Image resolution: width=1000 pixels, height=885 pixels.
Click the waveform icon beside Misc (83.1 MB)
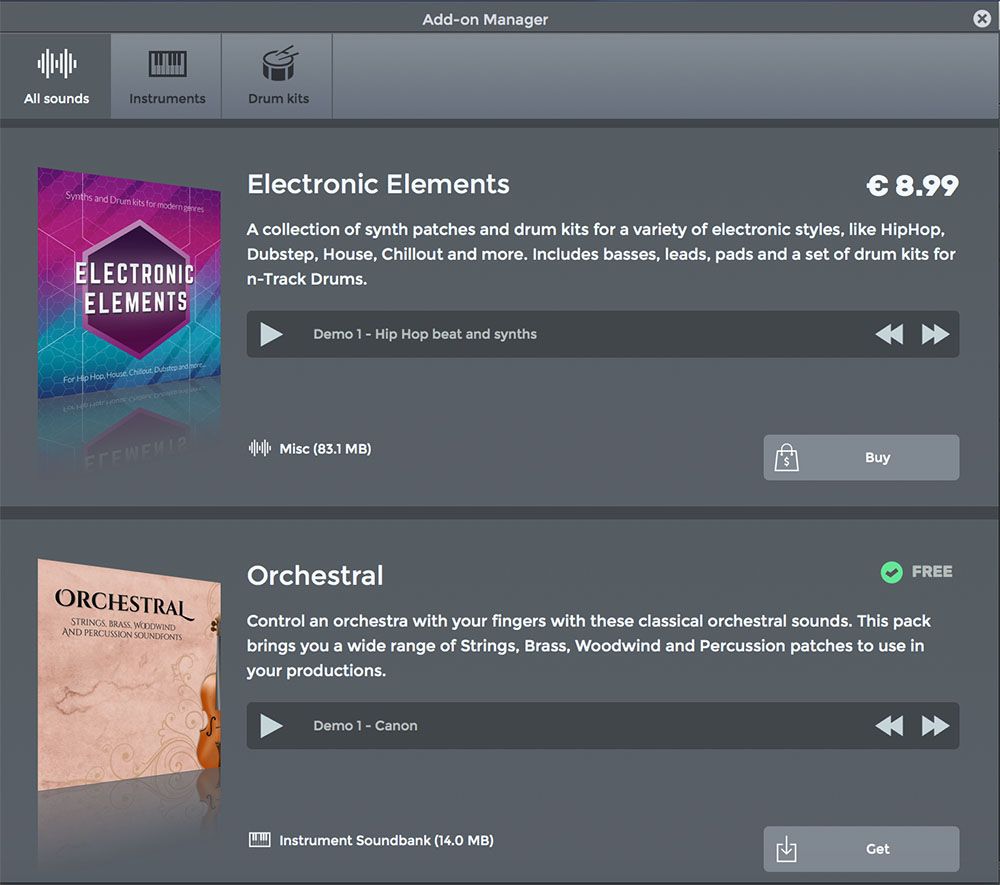tap(260, 448)
